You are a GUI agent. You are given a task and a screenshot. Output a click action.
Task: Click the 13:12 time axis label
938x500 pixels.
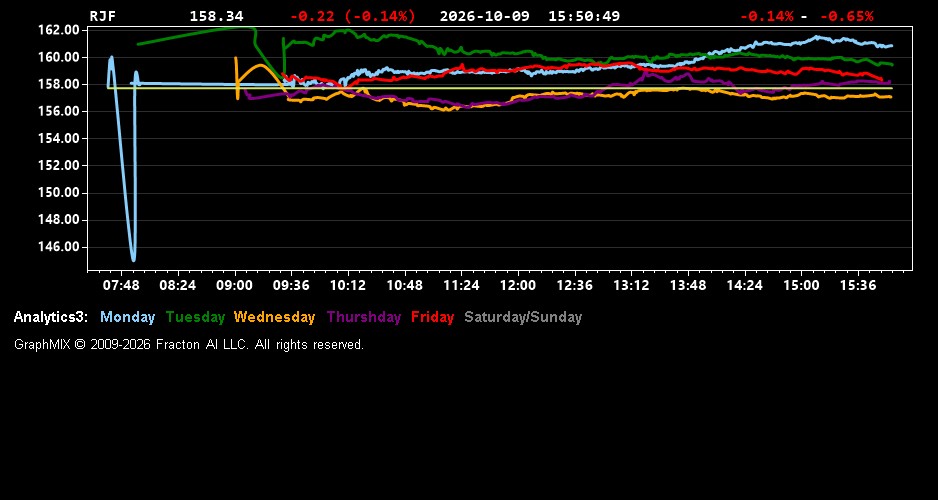click(631, 285)
